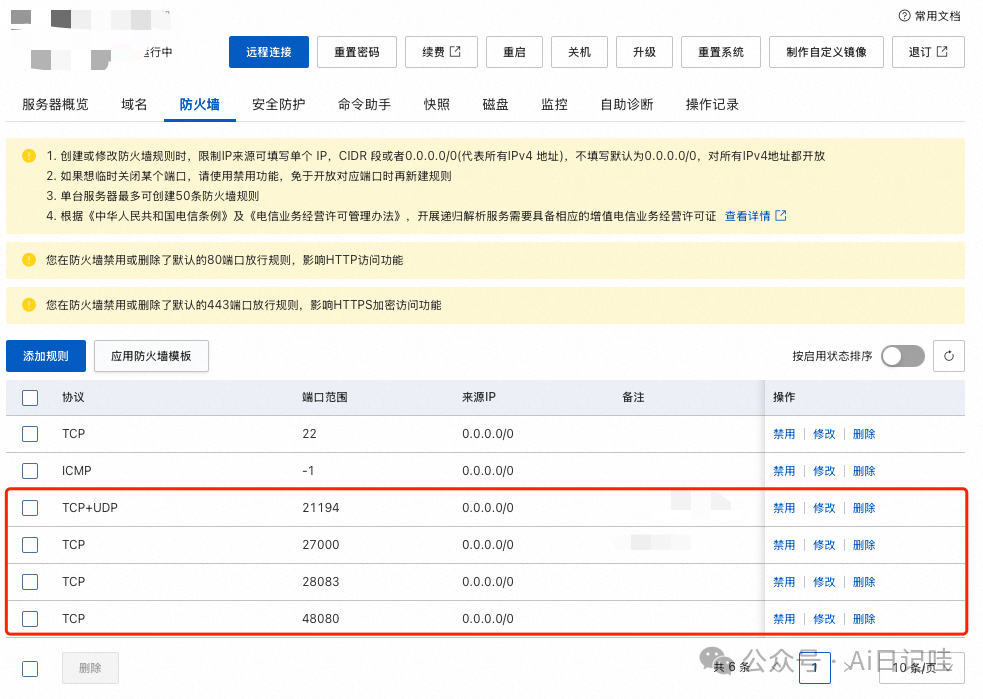The height and width of the screenshot is (699, 983).
Task: Check the TCP 48080 rule checkbox
Action: [30, 619]
